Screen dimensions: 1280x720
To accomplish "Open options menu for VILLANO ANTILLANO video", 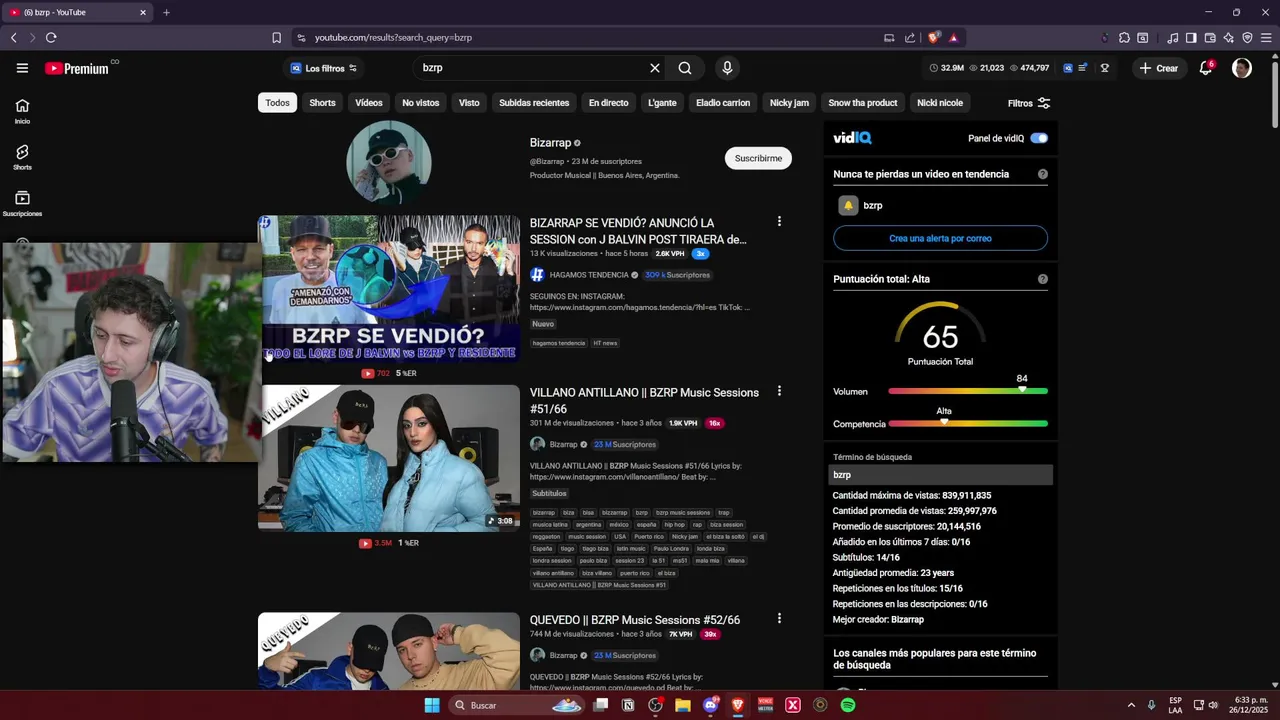I will 779,391.
